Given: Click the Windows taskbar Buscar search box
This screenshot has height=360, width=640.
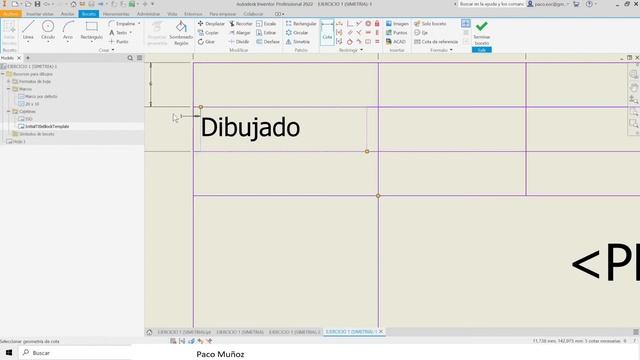Looking at the screenshot, I should [76, 353].
